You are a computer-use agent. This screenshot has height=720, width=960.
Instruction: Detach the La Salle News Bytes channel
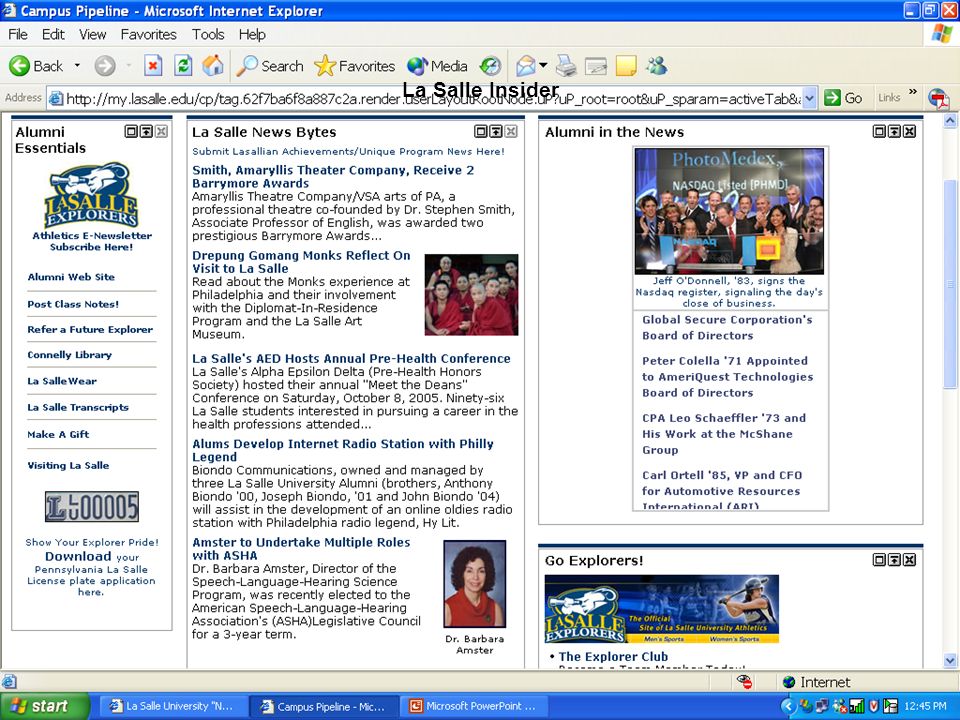point(481,131)
